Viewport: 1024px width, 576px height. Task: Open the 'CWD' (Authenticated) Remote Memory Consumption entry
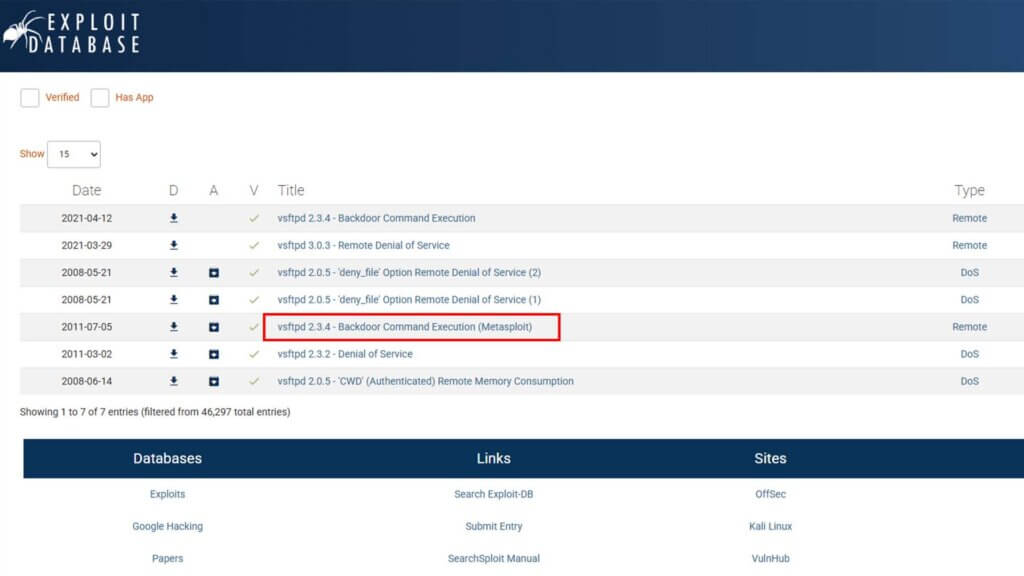point(425,381)
